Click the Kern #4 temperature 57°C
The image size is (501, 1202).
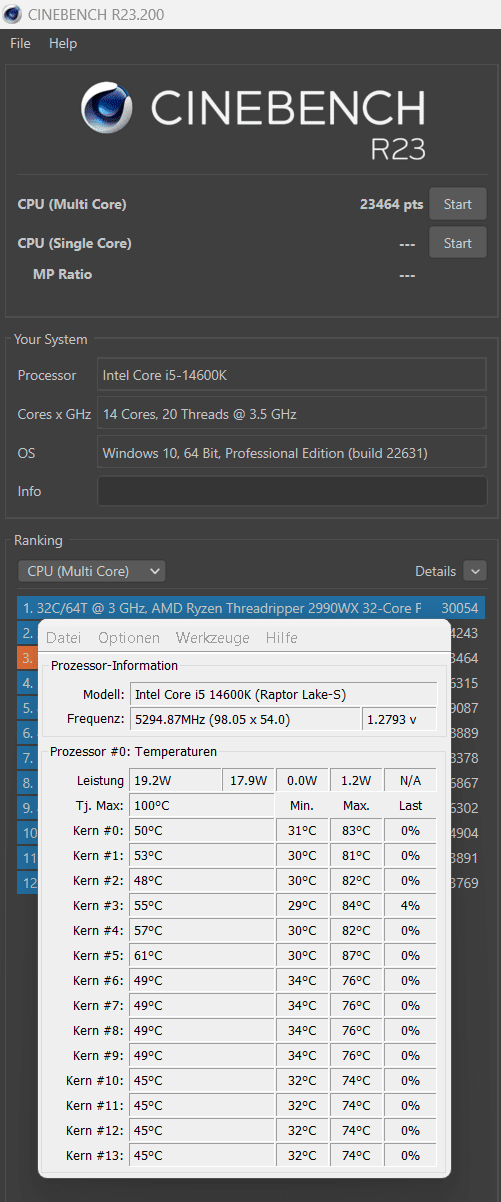coord(201,930)
